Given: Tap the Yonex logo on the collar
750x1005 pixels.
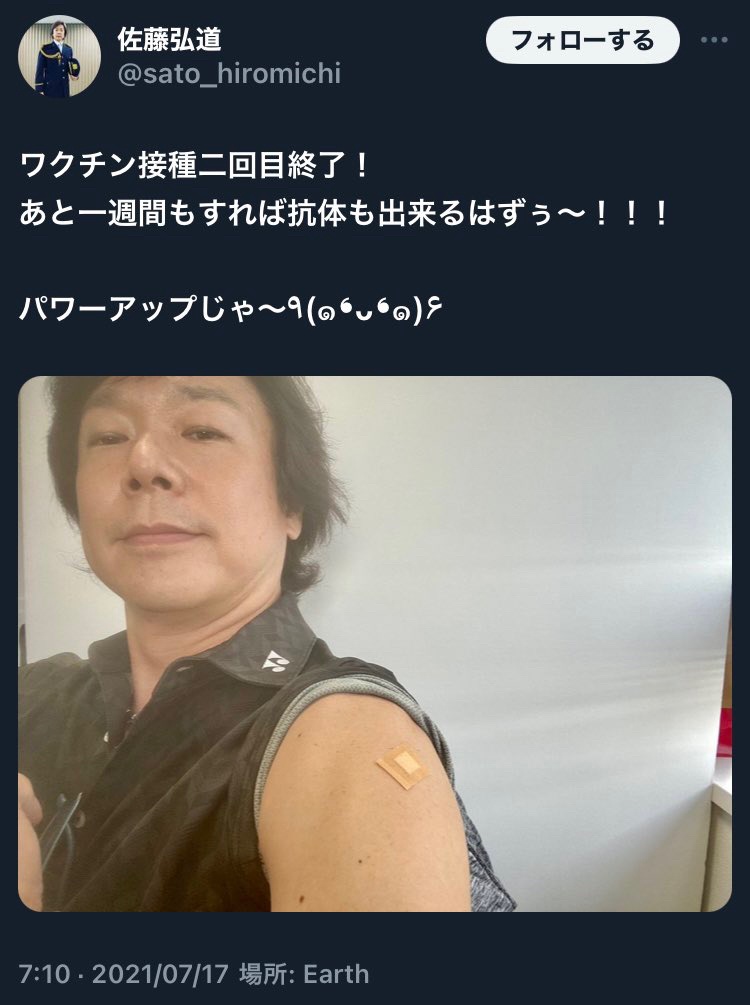Looking at the screenshot, I should coord(276,661).
